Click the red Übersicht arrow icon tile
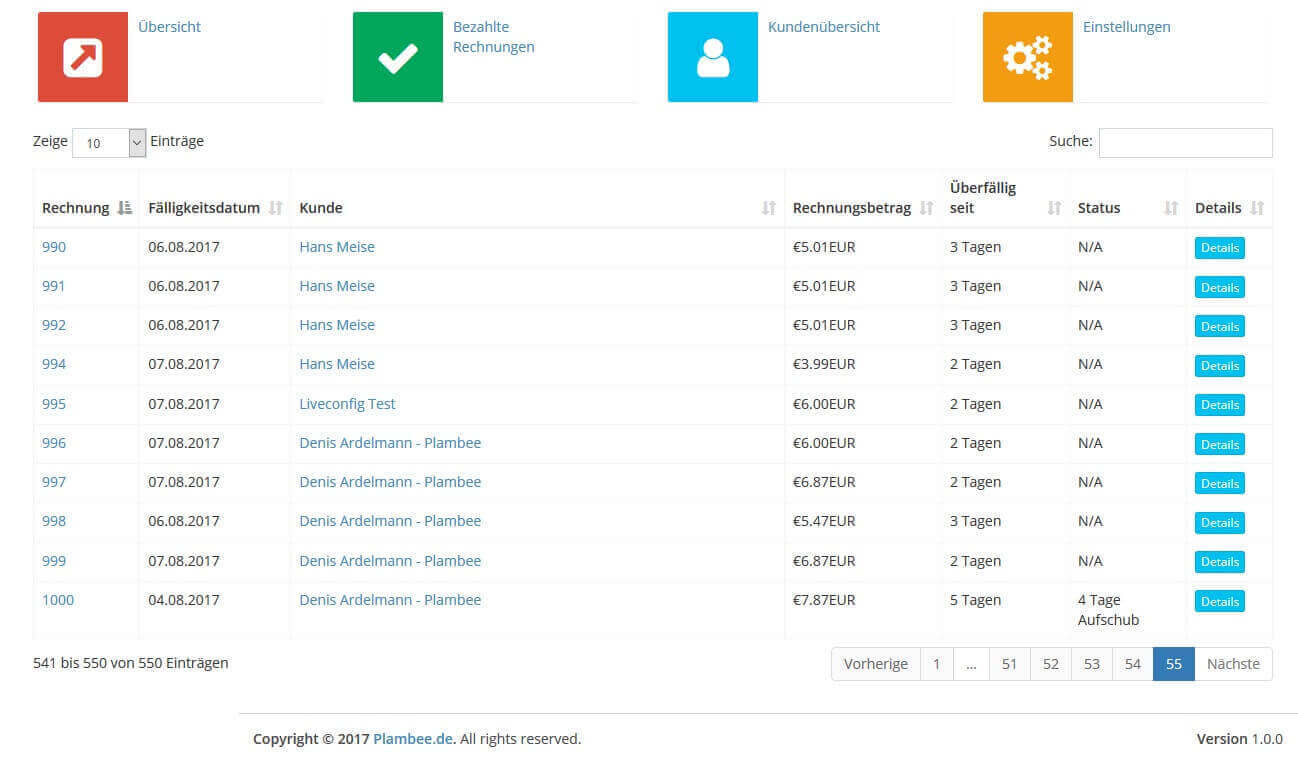Screen dimensions: 1298x770 coord(83,57)
